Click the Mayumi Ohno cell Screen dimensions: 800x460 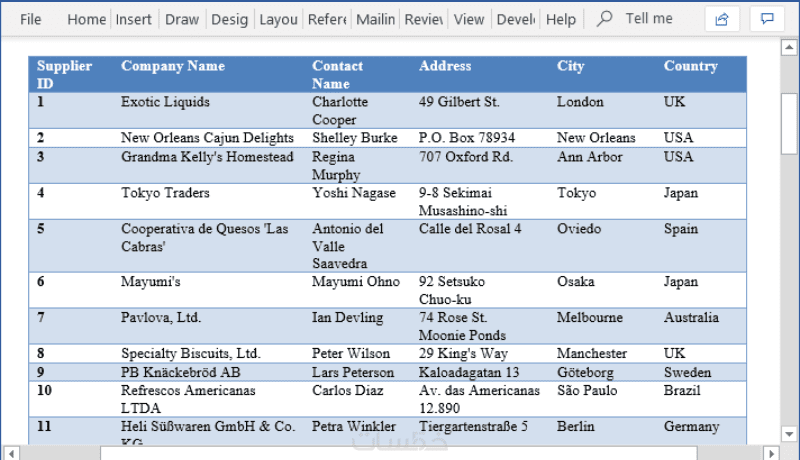358,290
